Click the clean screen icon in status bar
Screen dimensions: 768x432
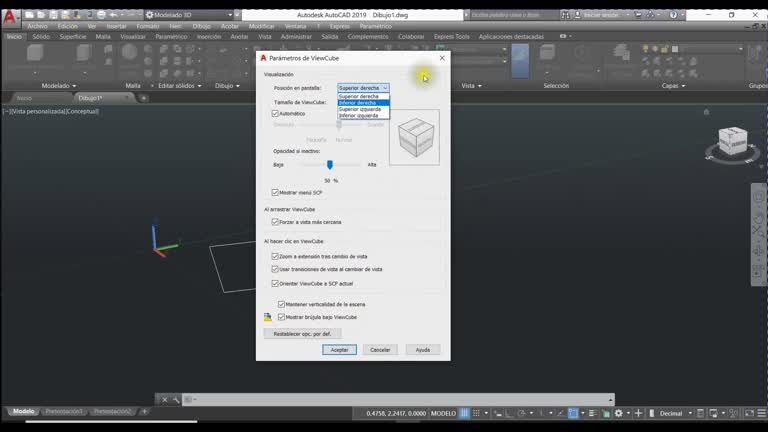[x=749, y=413]
